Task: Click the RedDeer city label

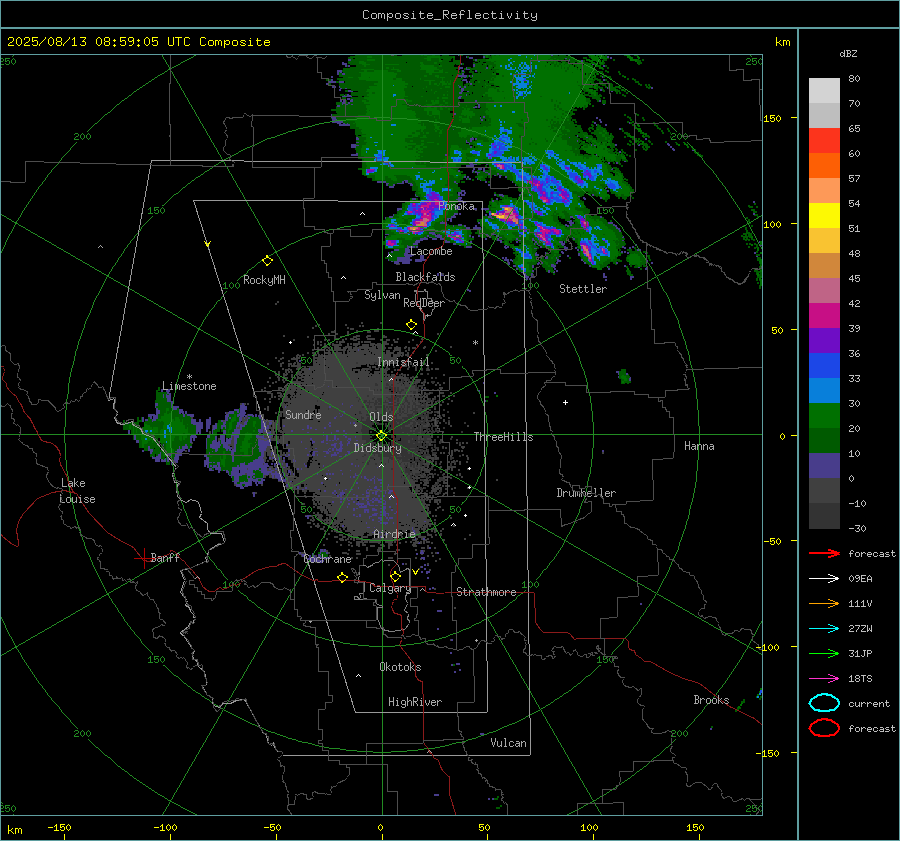Action: coord(424,303)
